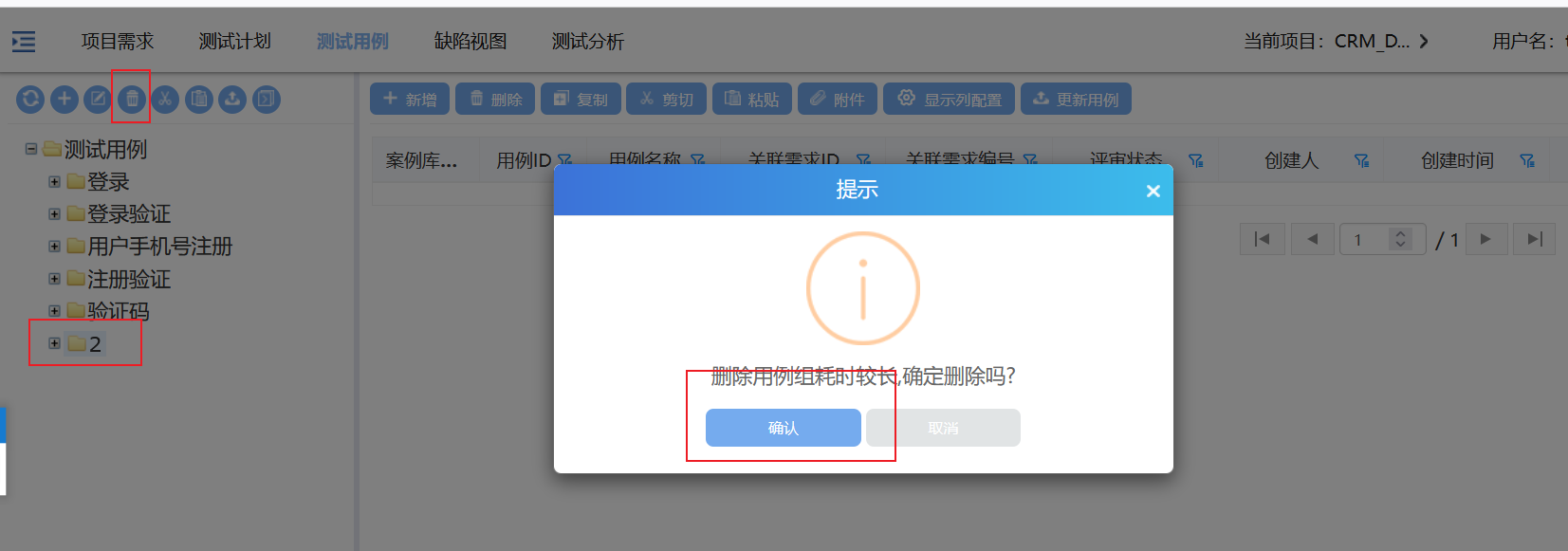Expand the 登录 folder node

point(54,181)
